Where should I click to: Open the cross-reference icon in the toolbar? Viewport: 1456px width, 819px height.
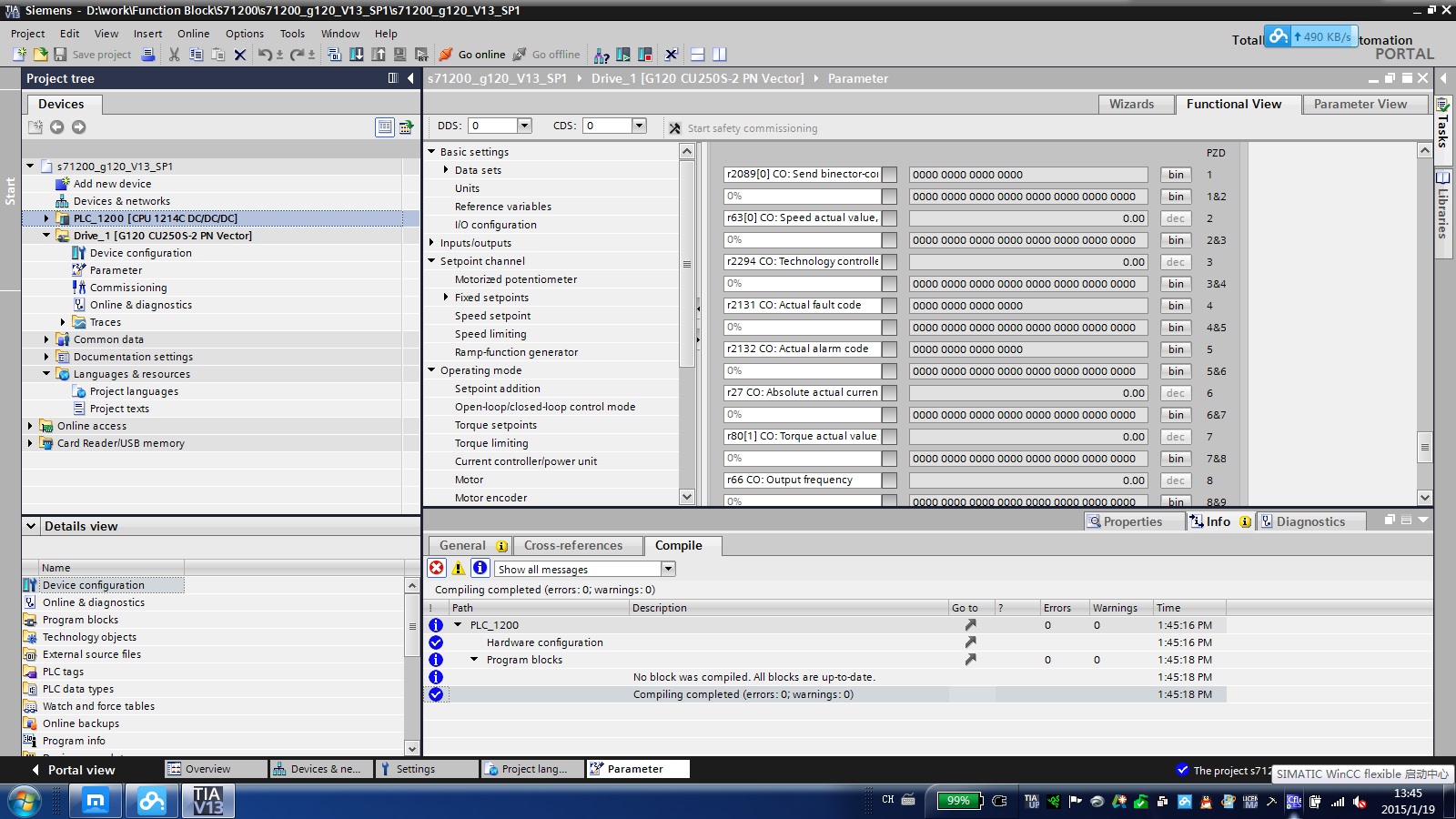tap(672, 55)
